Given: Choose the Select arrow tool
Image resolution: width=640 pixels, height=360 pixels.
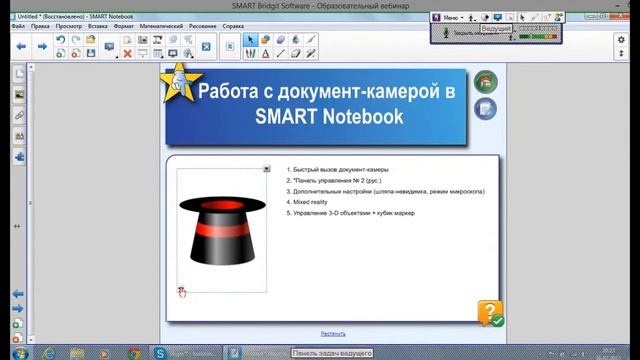Looking at the screenshot, I should coord(250,40).
